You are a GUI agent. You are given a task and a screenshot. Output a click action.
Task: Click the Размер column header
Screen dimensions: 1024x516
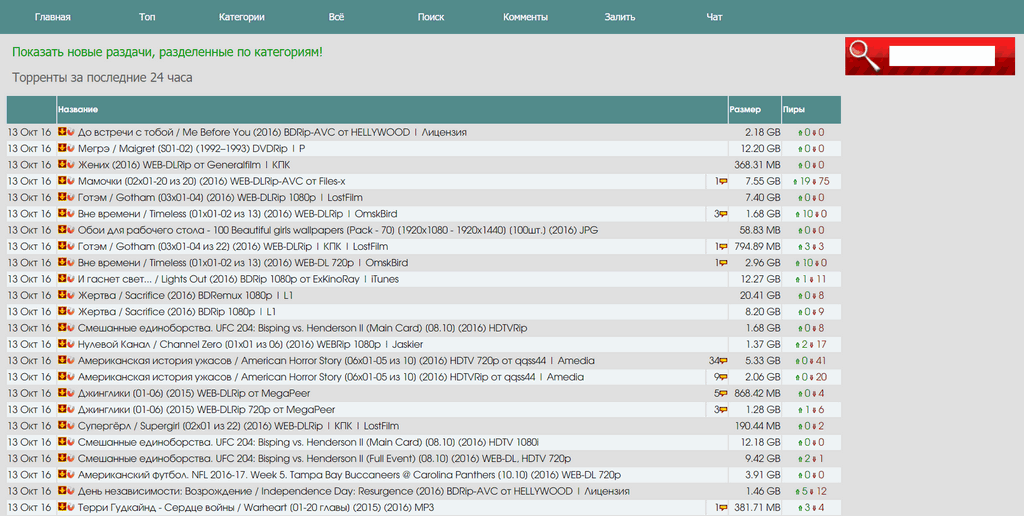coord(744,109)
